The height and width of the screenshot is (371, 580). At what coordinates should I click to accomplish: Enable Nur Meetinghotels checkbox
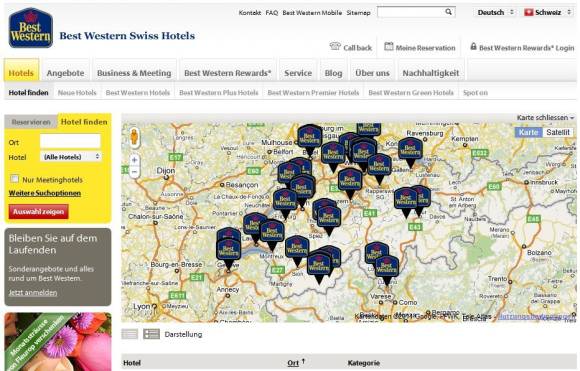tap(14, 179)
